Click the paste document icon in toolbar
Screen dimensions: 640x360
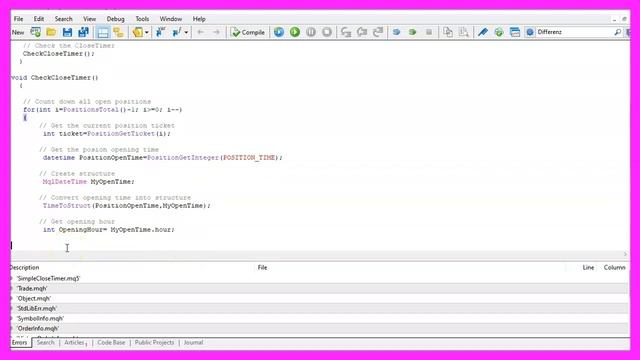[464, 32]
